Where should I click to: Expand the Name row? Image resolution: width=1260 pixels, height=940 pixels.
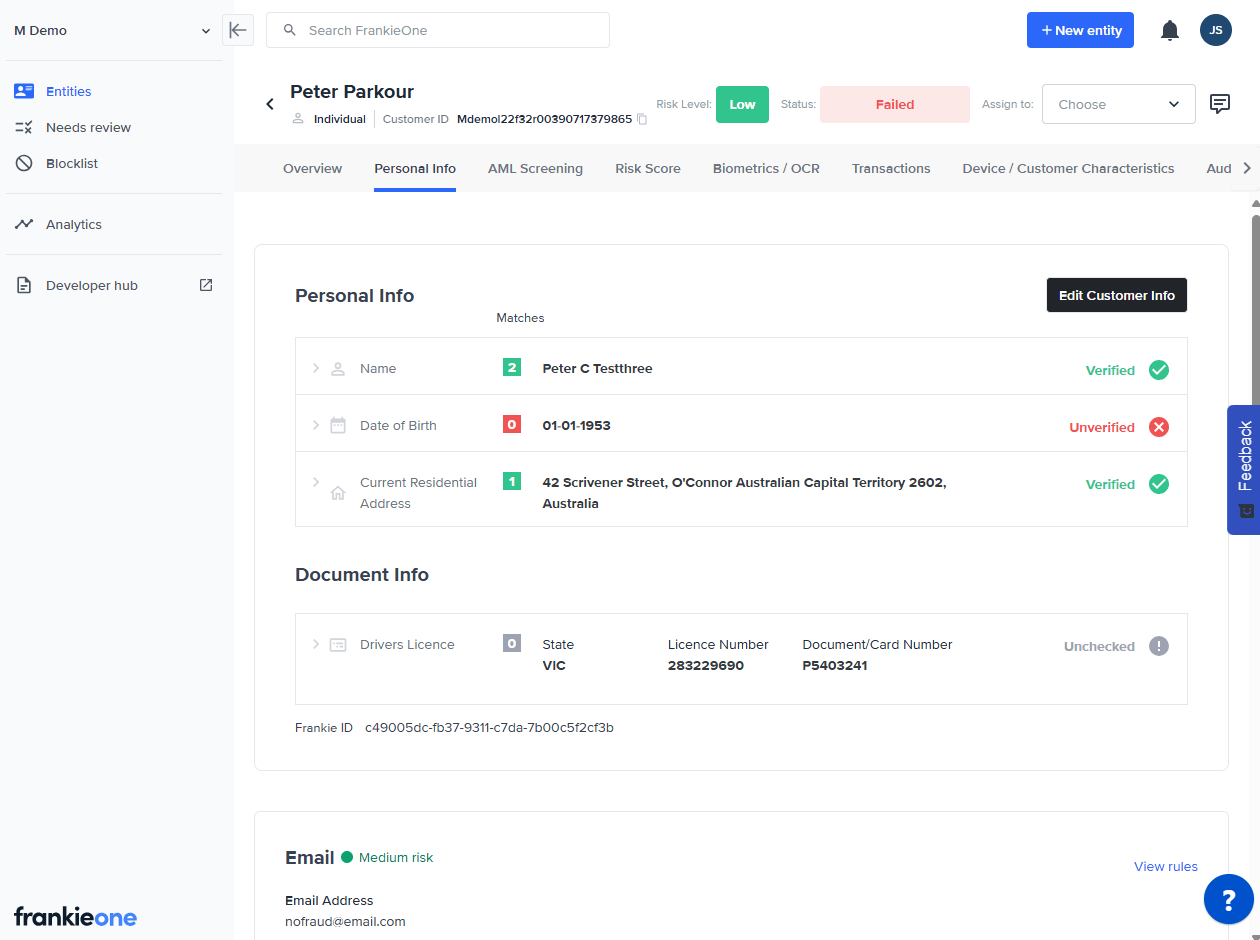click(x=316, y=368)
